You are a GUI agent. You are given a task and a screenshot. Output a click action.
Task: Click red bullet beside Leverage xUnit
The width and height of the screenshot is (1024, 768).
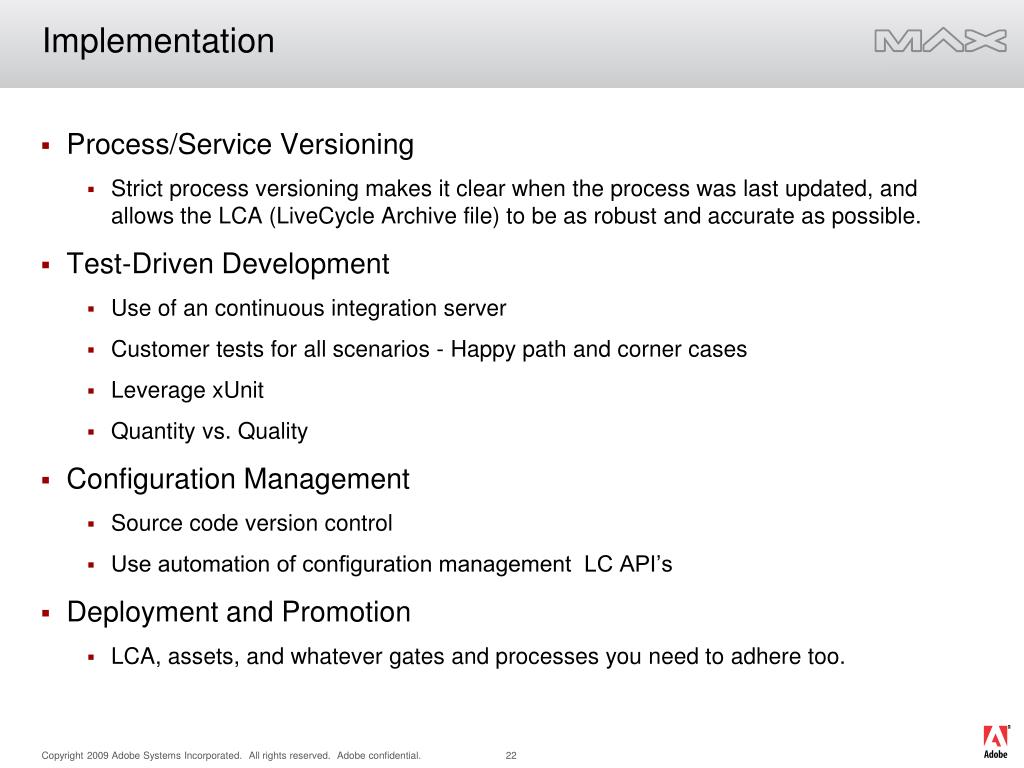[91, 391]
